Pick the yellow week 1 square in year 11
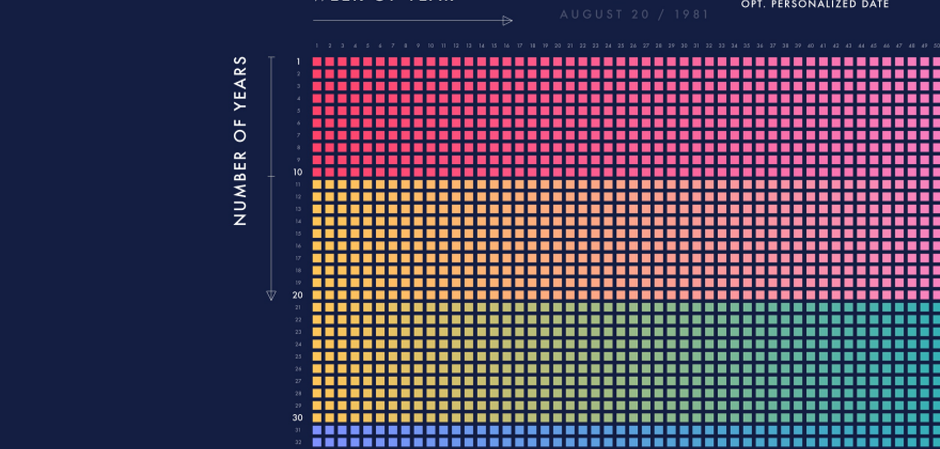The width and height of the screenshot is (940, 449). [x=317, y=185]
